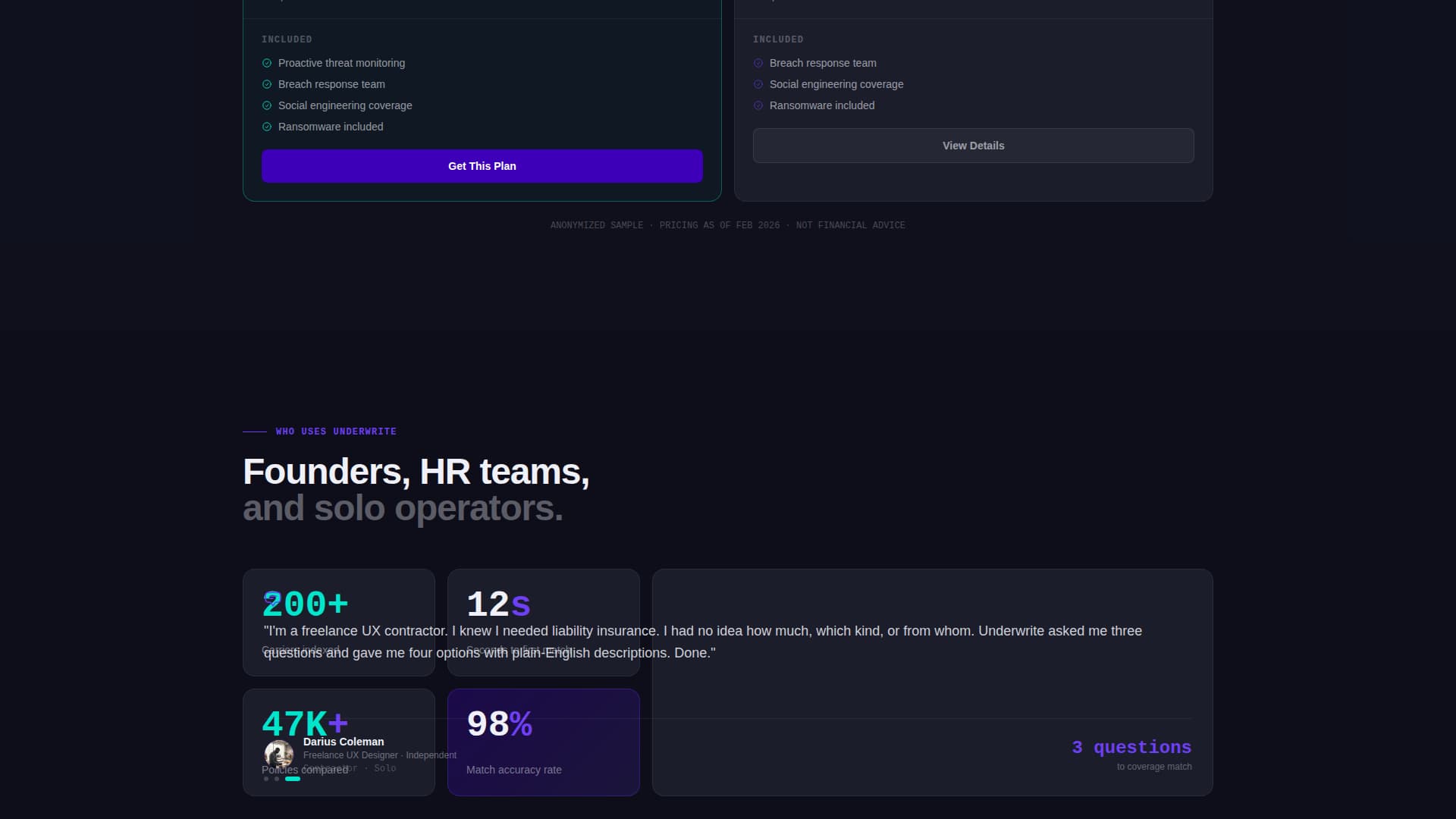Select the first testimonial carousel dot

[x=266, y=779]
